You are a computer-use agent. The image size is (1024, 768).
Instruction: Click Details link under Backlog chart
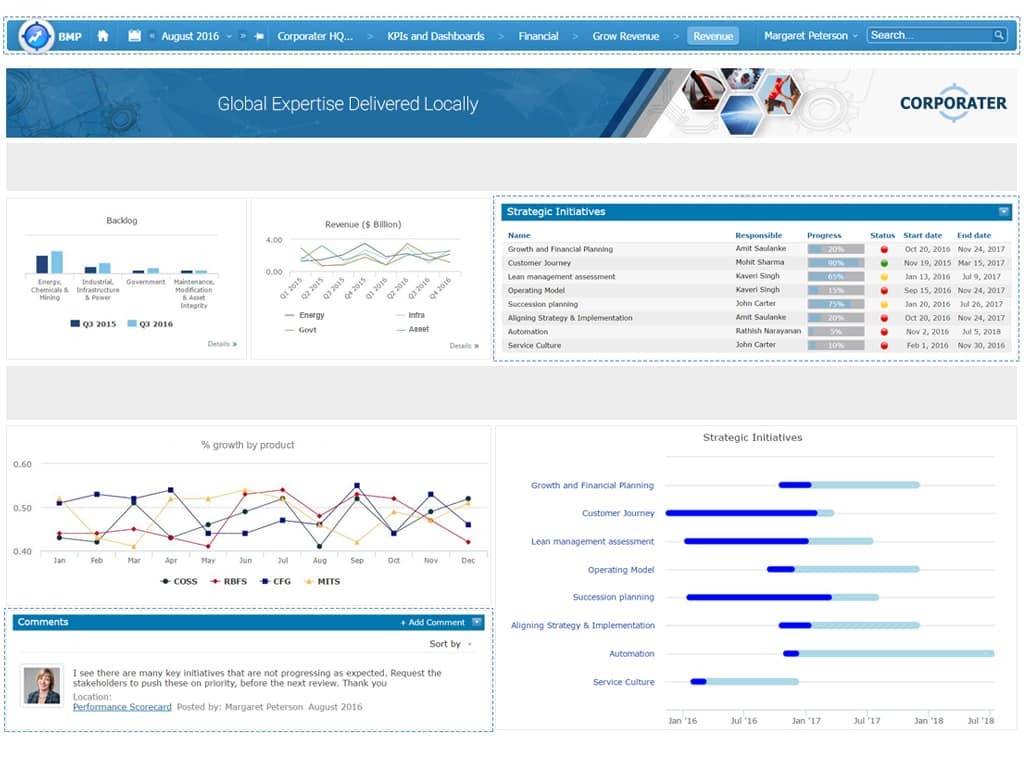coord(222,344)
